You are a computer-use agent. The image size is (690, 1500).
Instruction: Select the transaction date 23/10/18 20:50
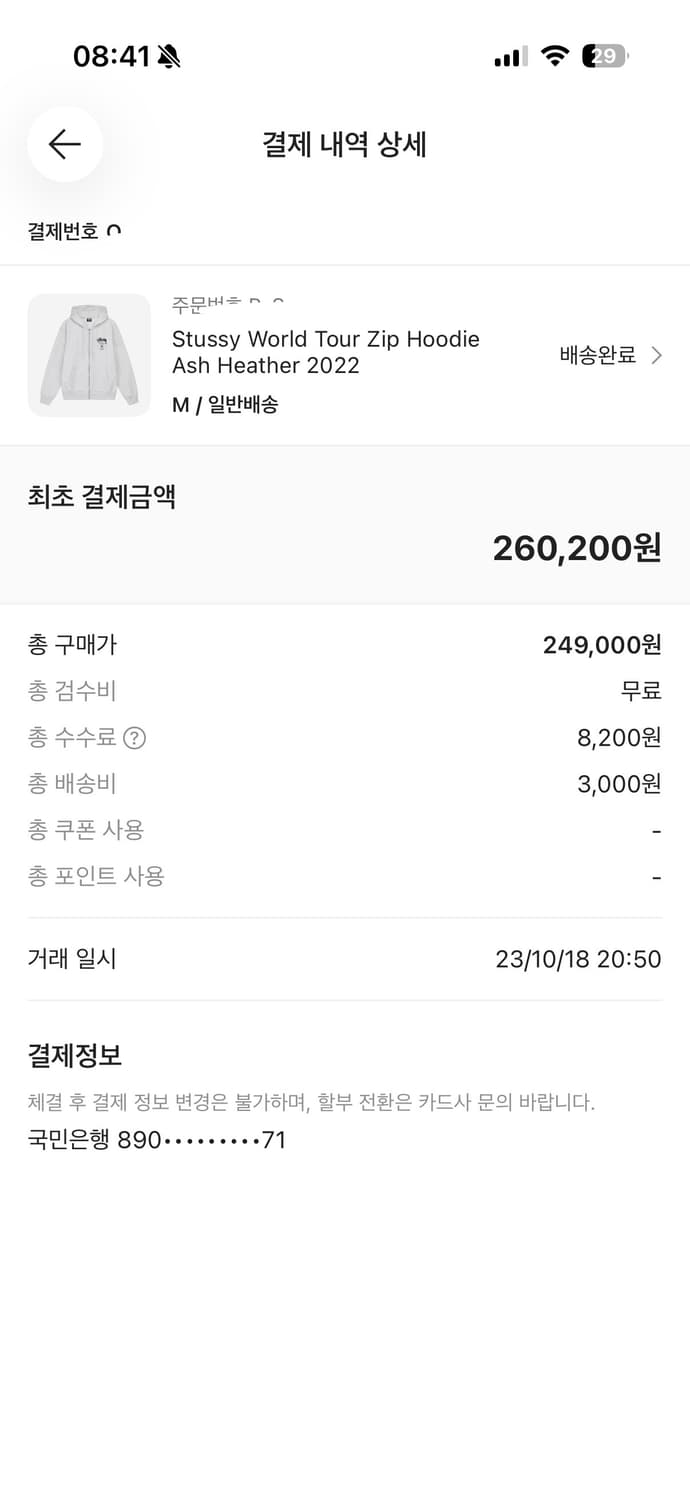(x=578, y=958)
